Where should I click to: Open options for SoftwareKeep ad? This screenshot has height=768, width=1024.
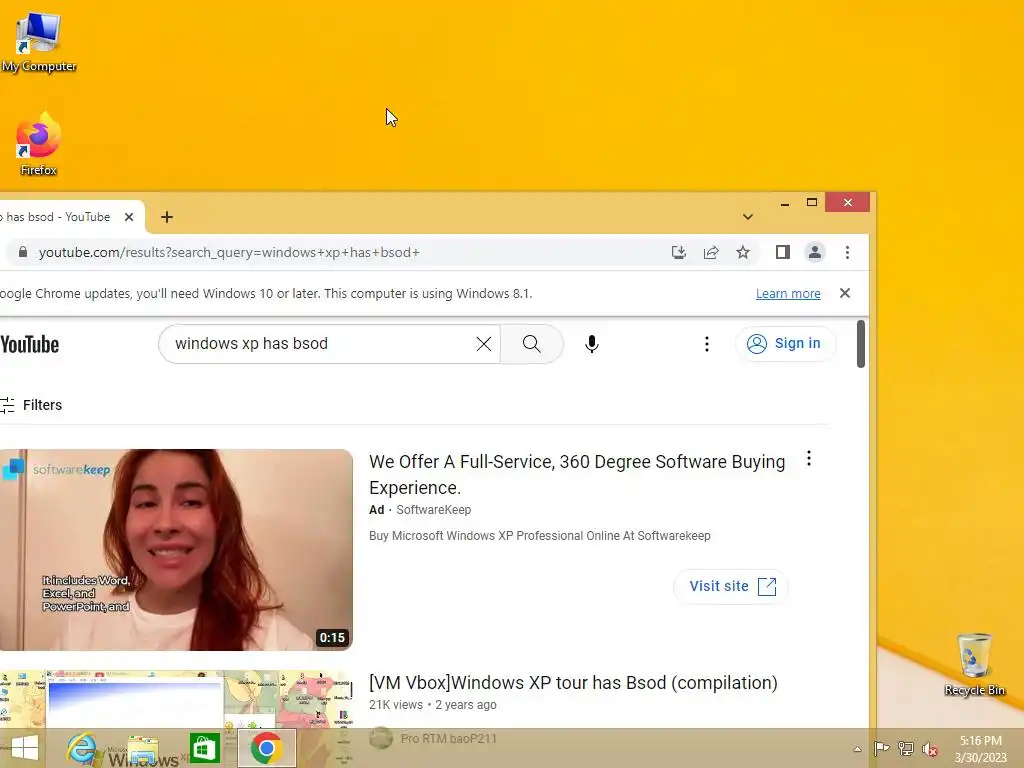coord(808,458)
